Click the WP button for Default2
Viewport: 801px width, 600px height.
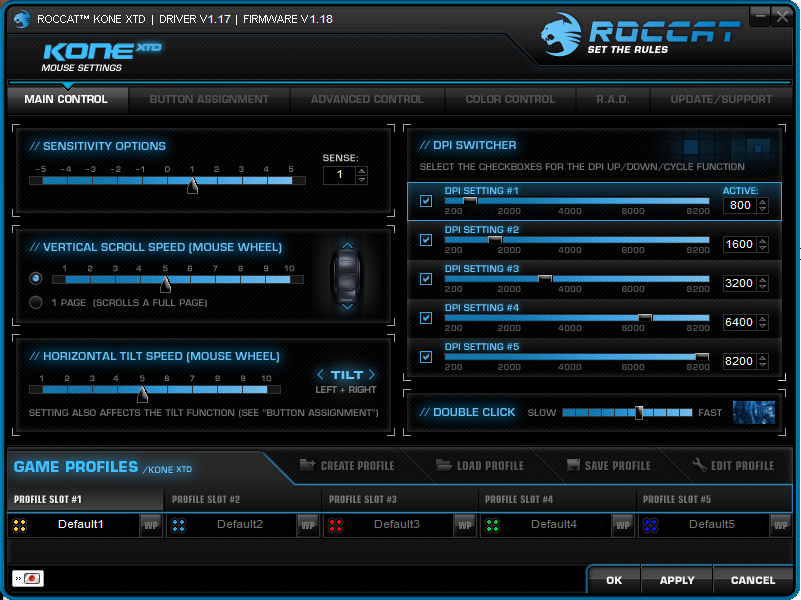coord(308,525)
